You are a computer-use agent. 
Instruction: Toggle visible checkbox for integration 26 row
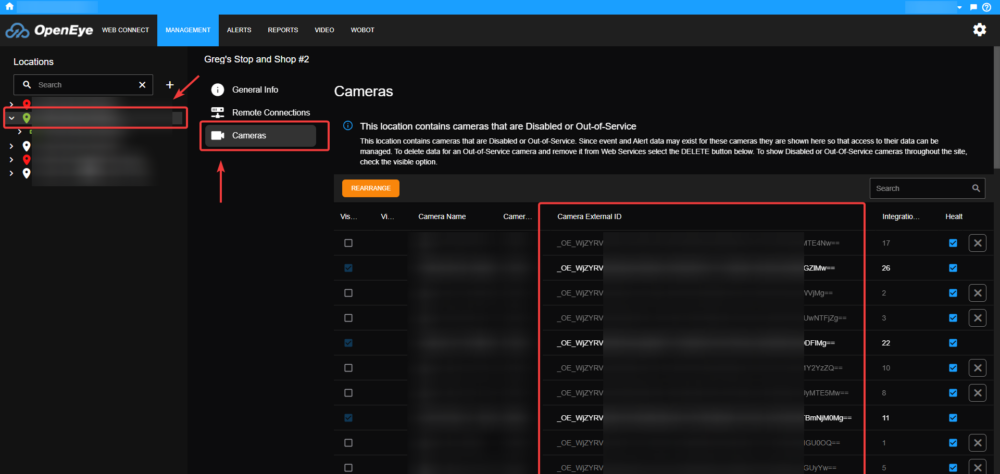348,268
